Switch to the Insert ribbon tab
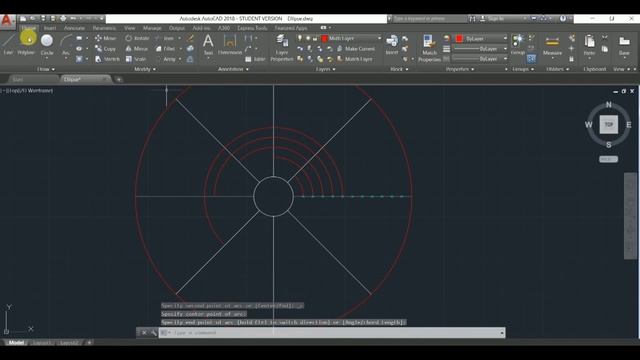 (50, 28)
